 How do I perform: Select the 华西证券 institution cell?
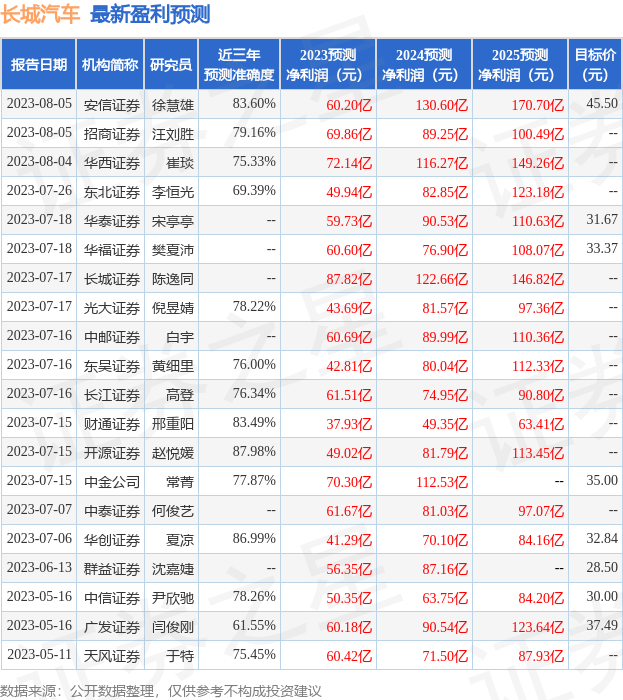tap(112, 163)
